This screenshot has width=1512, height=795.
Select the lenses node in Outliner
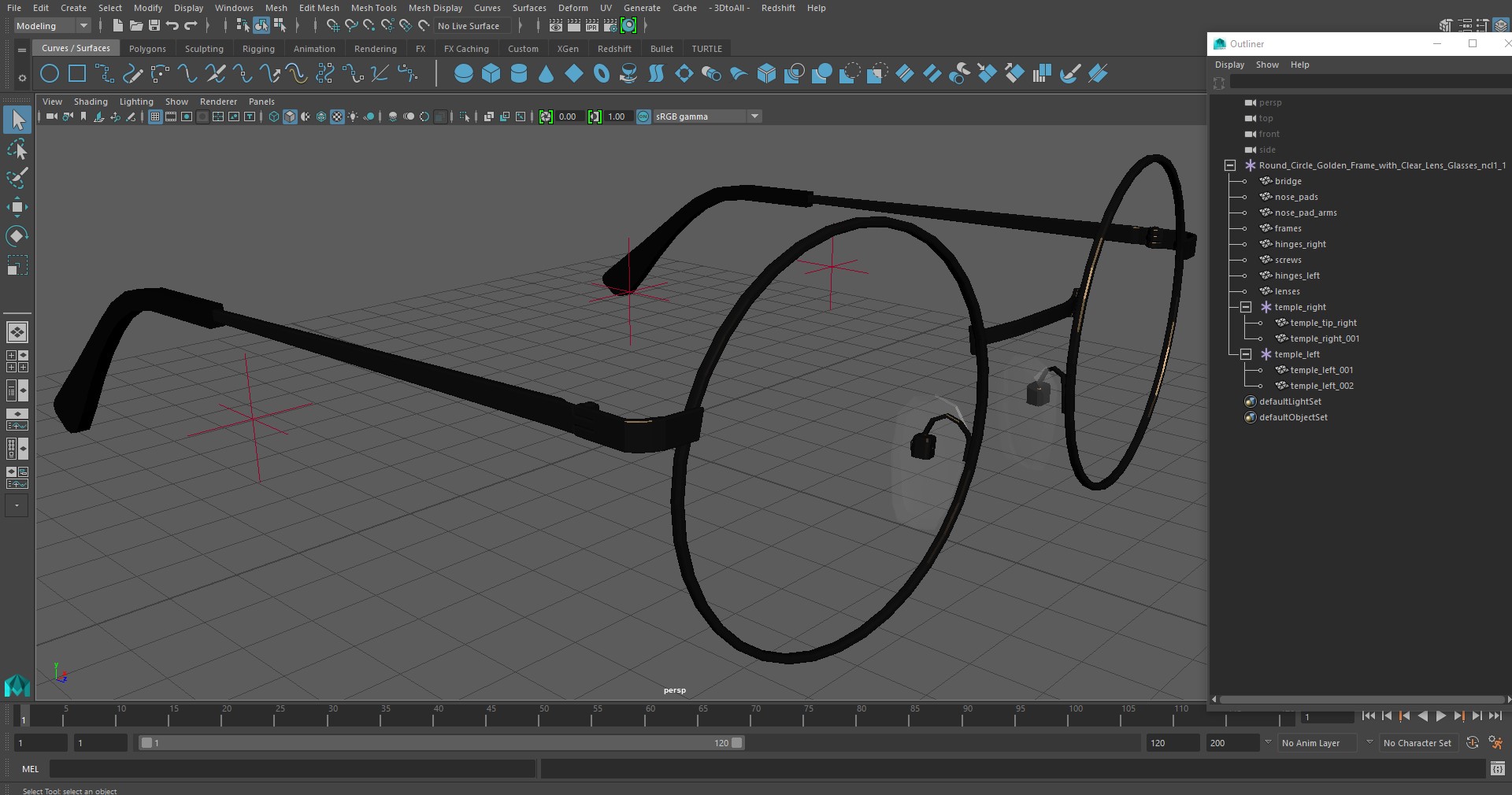pyautogui.click(x=1287, y=291)
